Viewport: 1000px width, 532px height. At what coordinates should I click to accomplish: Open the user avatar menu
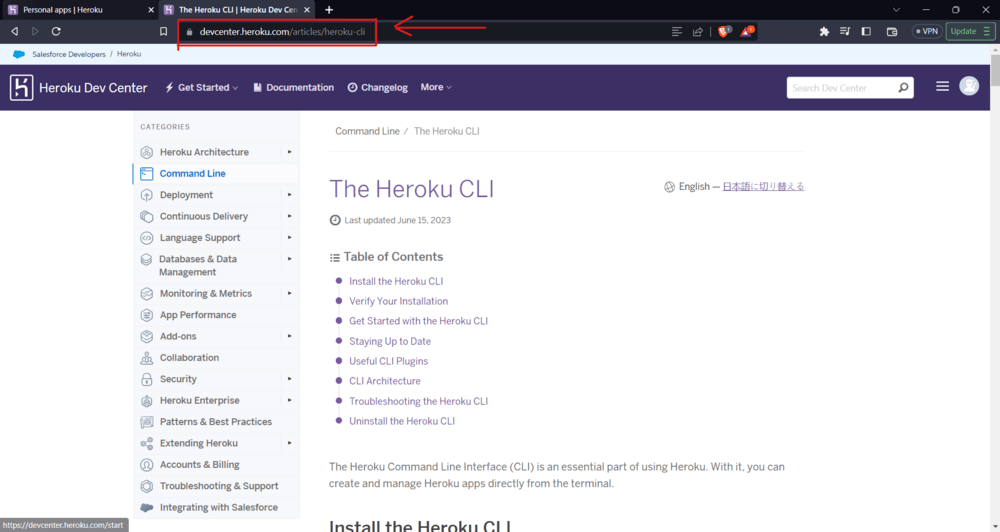click(969, 85)
